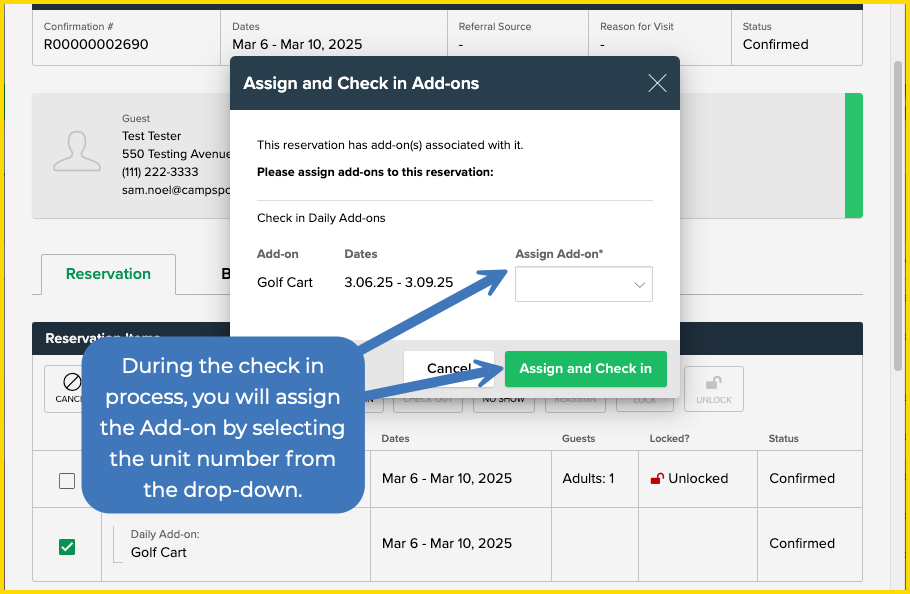Close the Assign and Check in Add-ons dialog
Screen dimensions: 910x594
coord(657,83)
